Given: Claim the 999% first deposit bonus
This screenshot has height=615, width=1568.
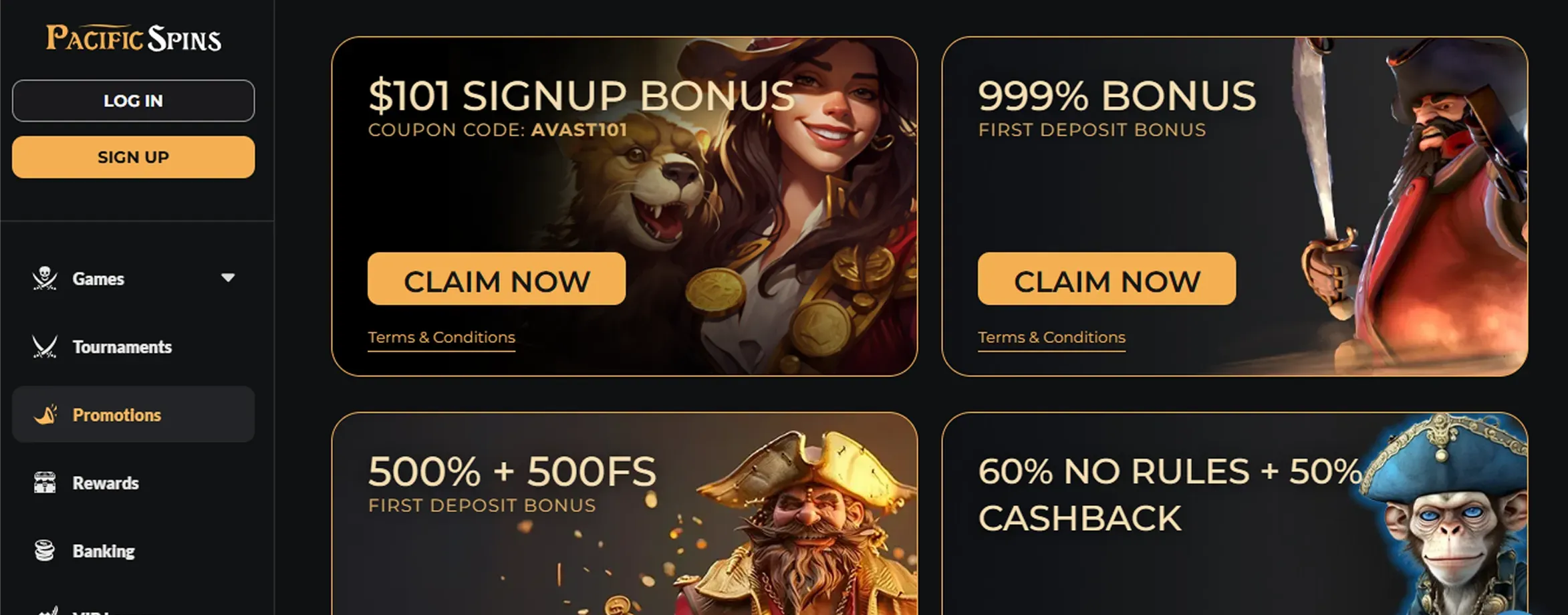Looking at the screenshot, I should 1107,279.
